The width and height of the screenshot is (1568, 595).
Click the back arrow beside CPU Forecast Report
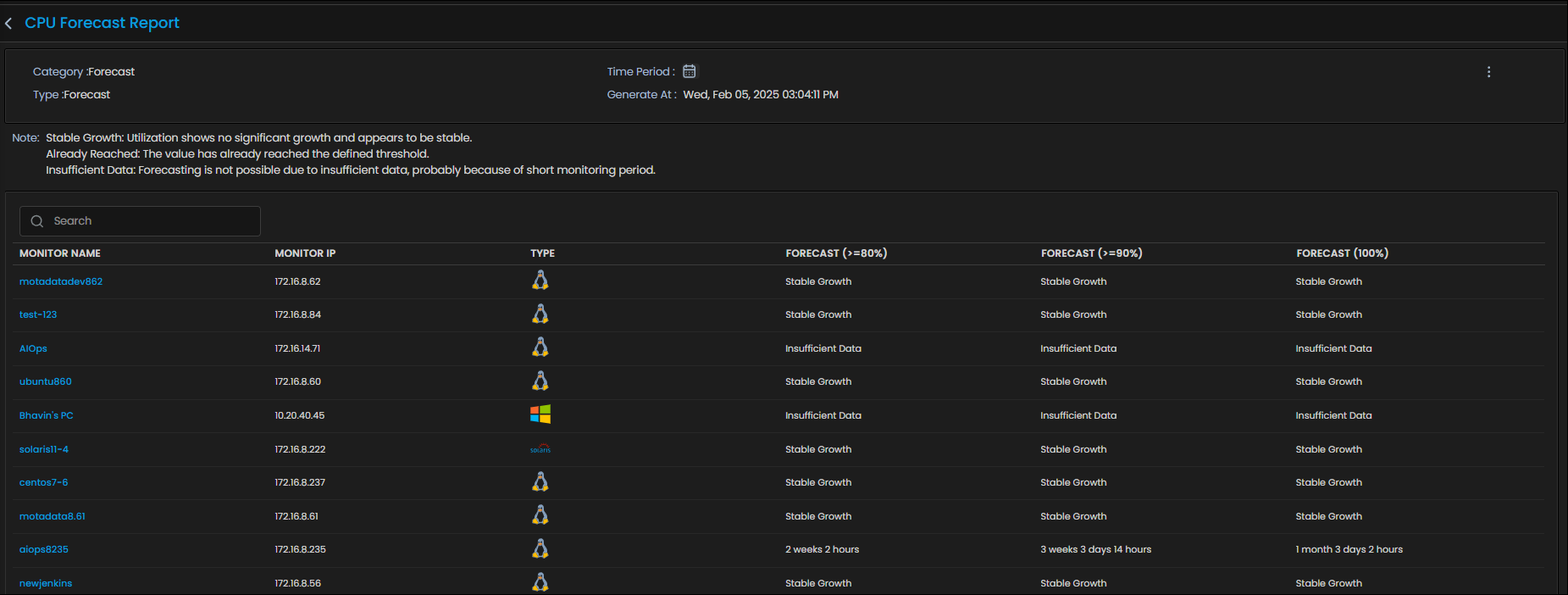pos(8,24)
